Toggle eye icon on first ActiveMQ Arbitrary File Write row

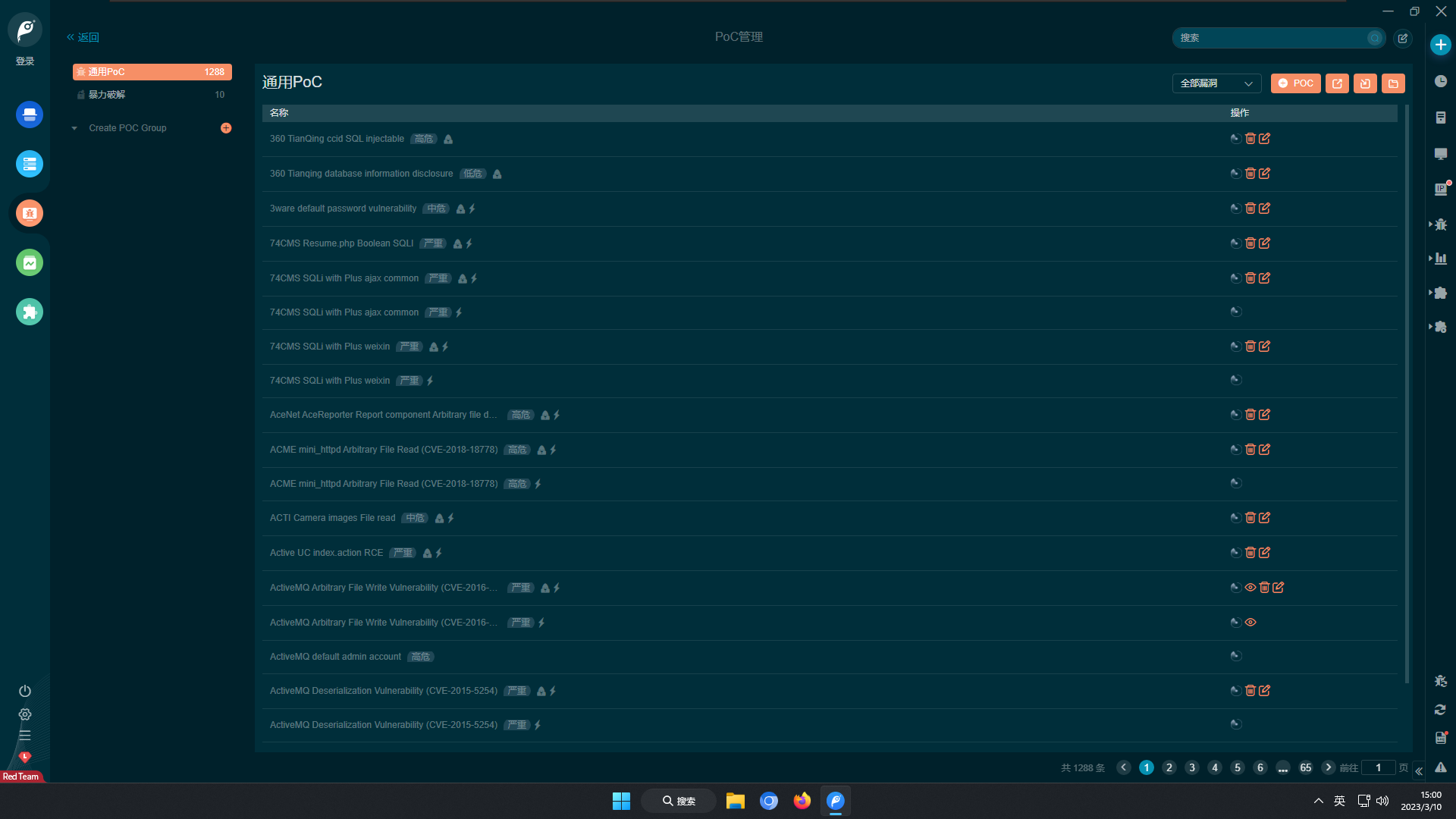point(1250,588)
